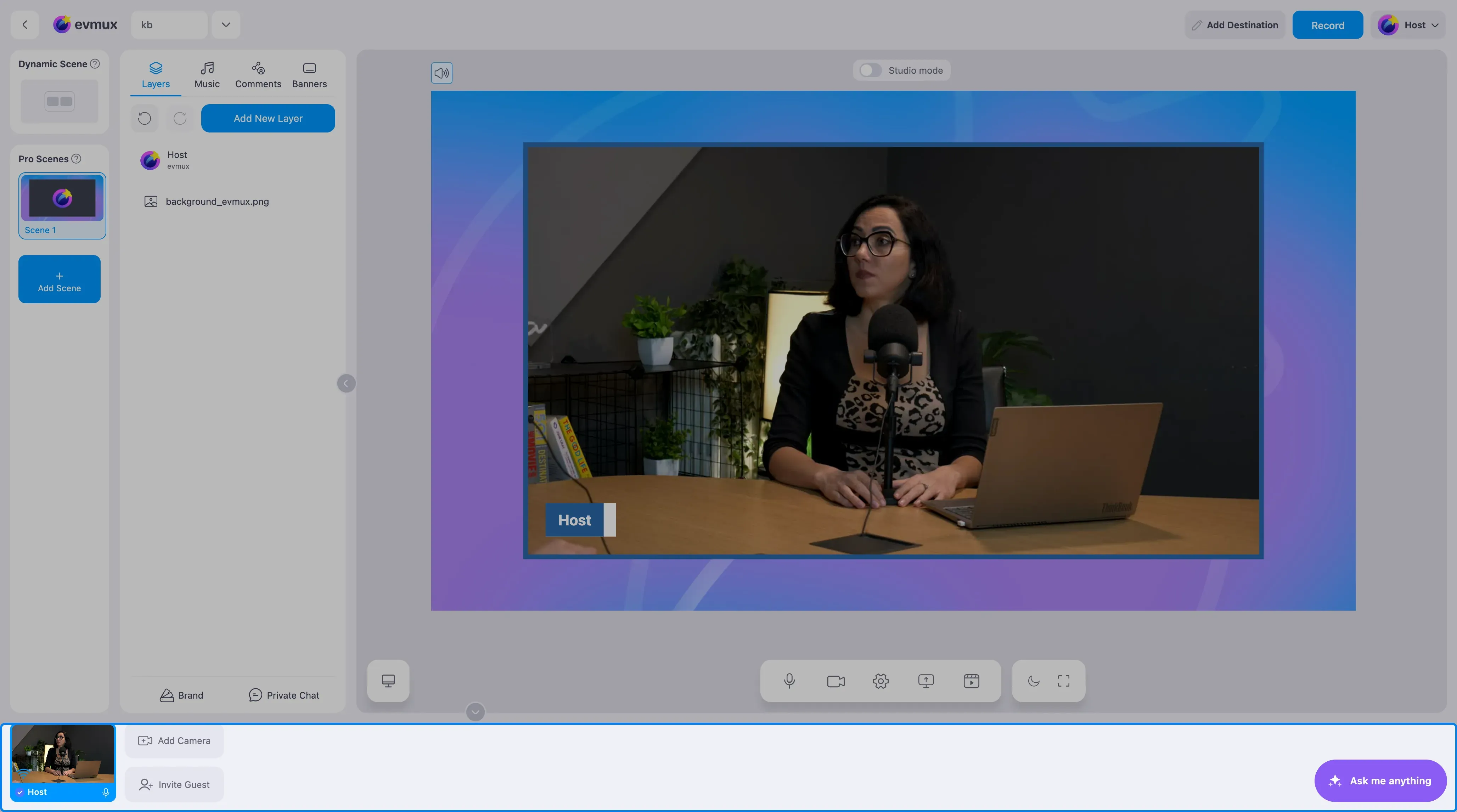
Task: Click the kb name input field
Action: pos(169,25)
